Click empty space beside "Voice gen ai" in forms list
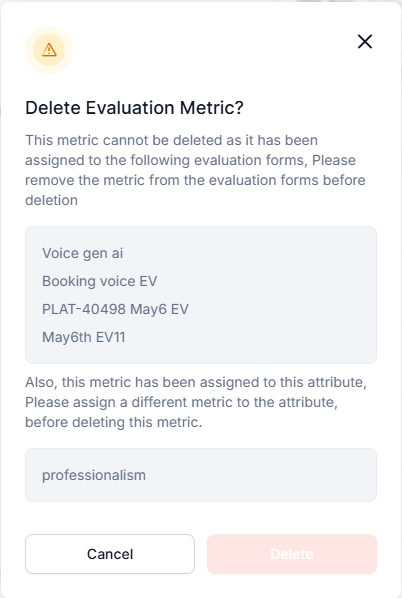The height and width of the screenshot is (598, 402). tap(248, 254)
